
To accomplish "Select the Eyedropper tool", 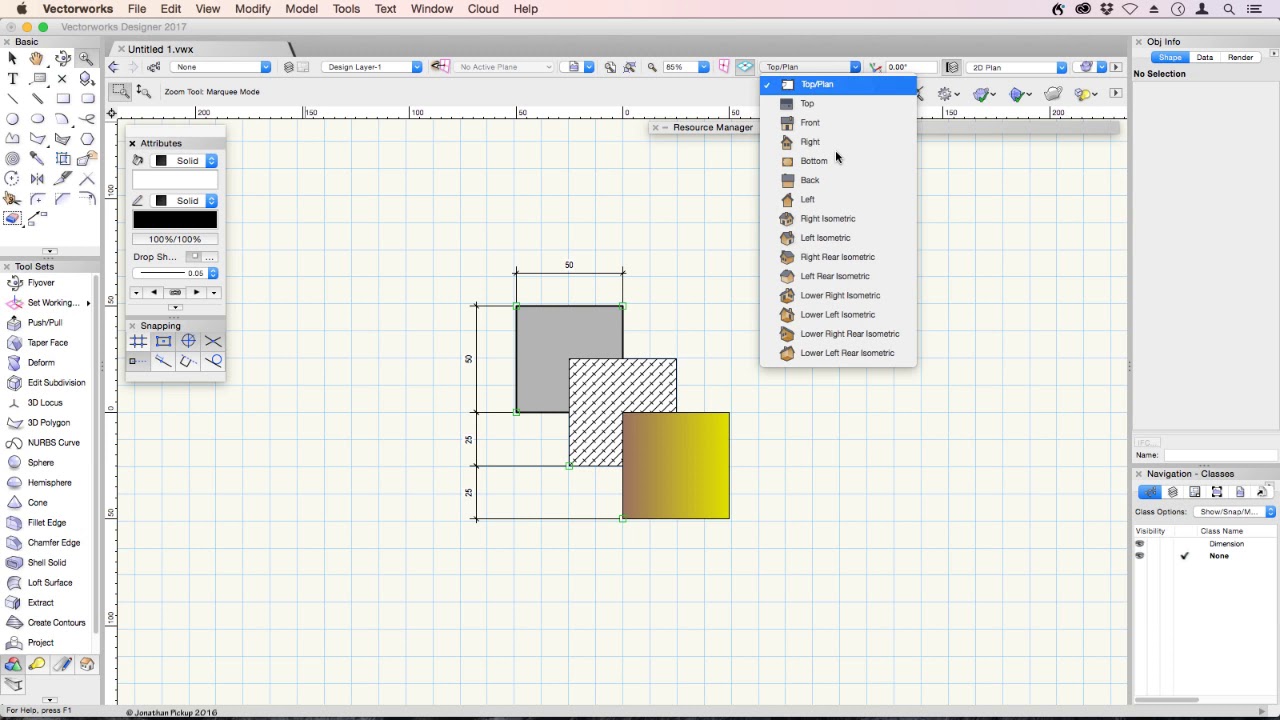I will tap(37, 158).
